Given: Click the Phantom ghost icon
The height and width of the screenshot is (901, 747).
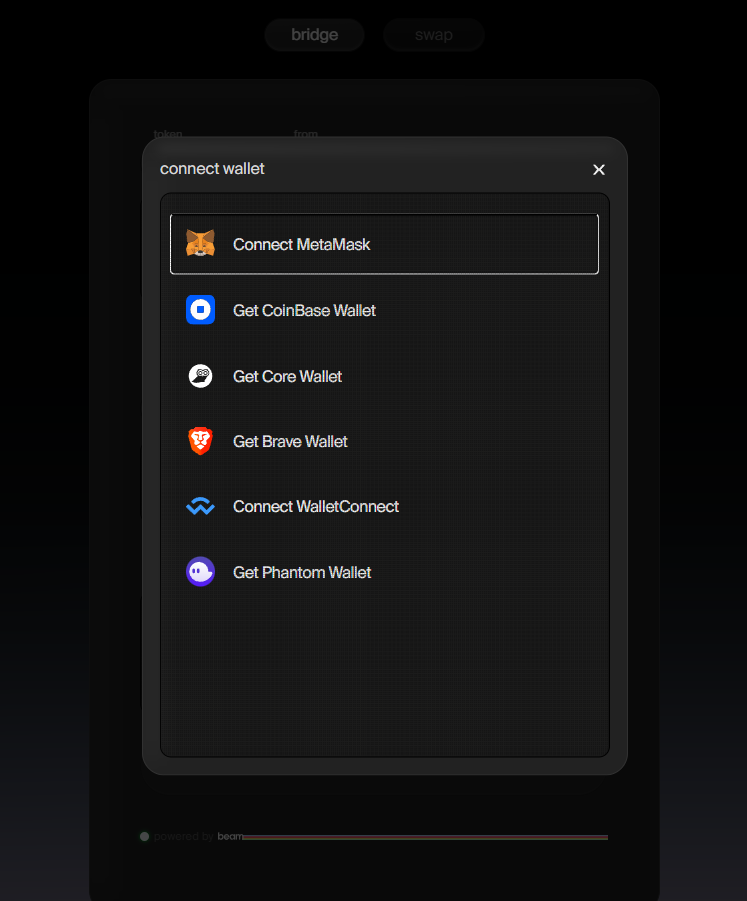Looking at the screenshot, I should tap(201, 572).
